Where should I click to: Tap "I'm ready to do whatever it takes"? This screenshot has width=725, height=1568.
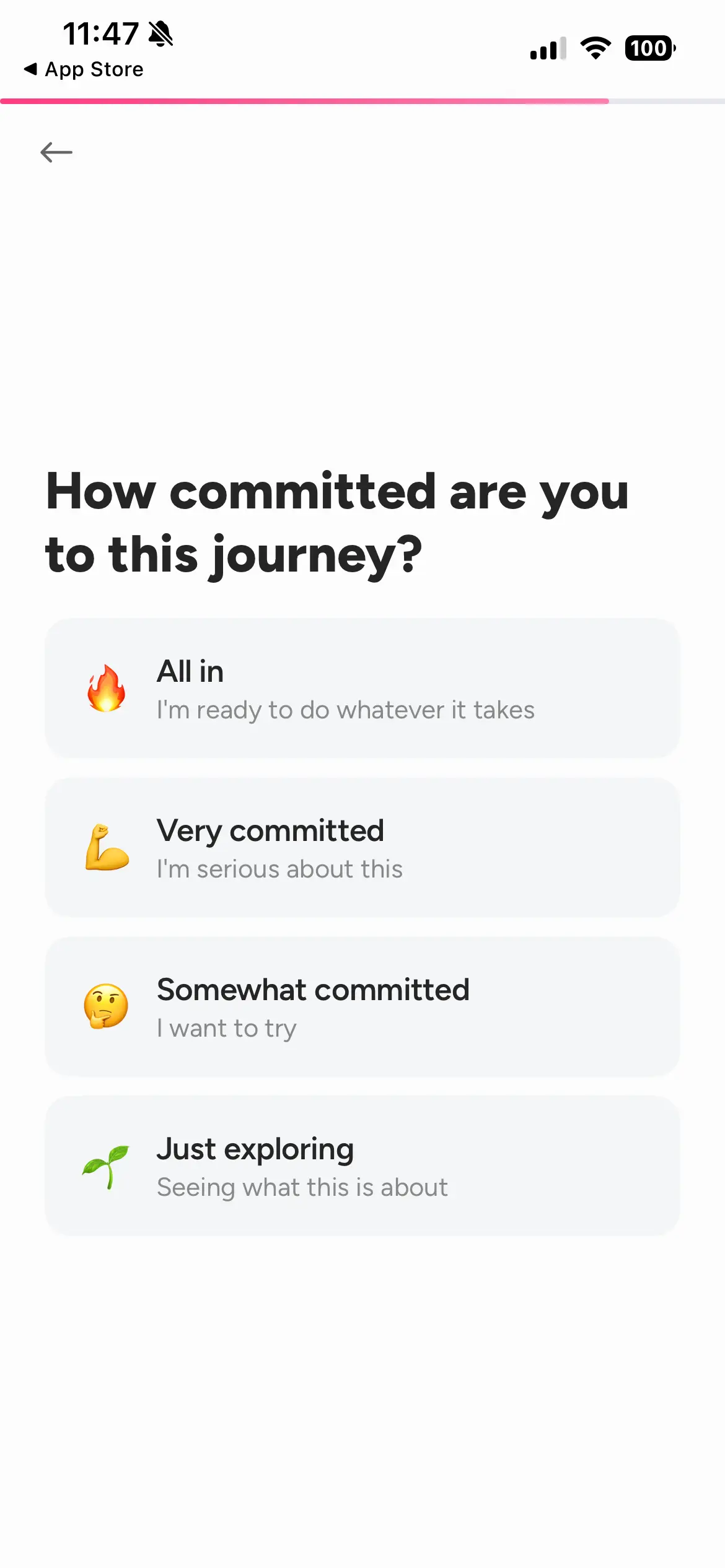tap(345, 710)
